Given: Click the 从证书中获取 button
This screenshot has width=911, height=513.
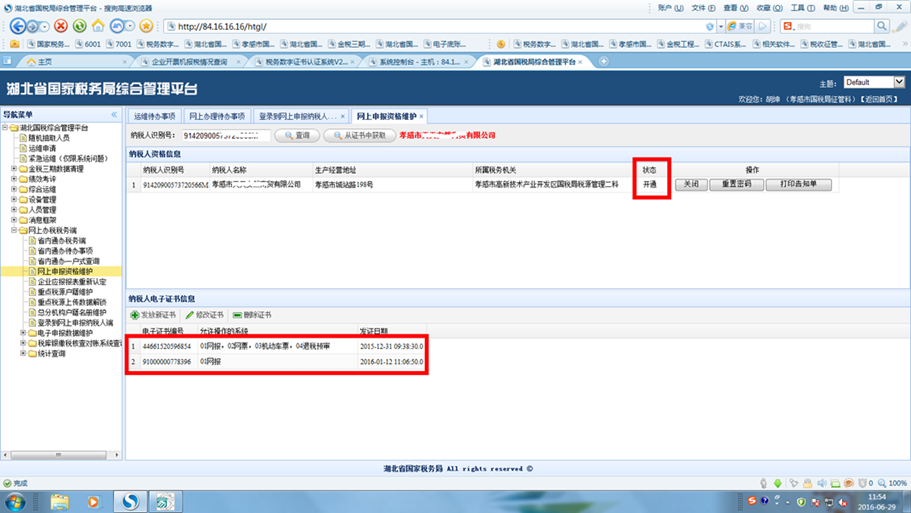Looking at the screenshot, I should pyautogui.click(x=360, y=135).
